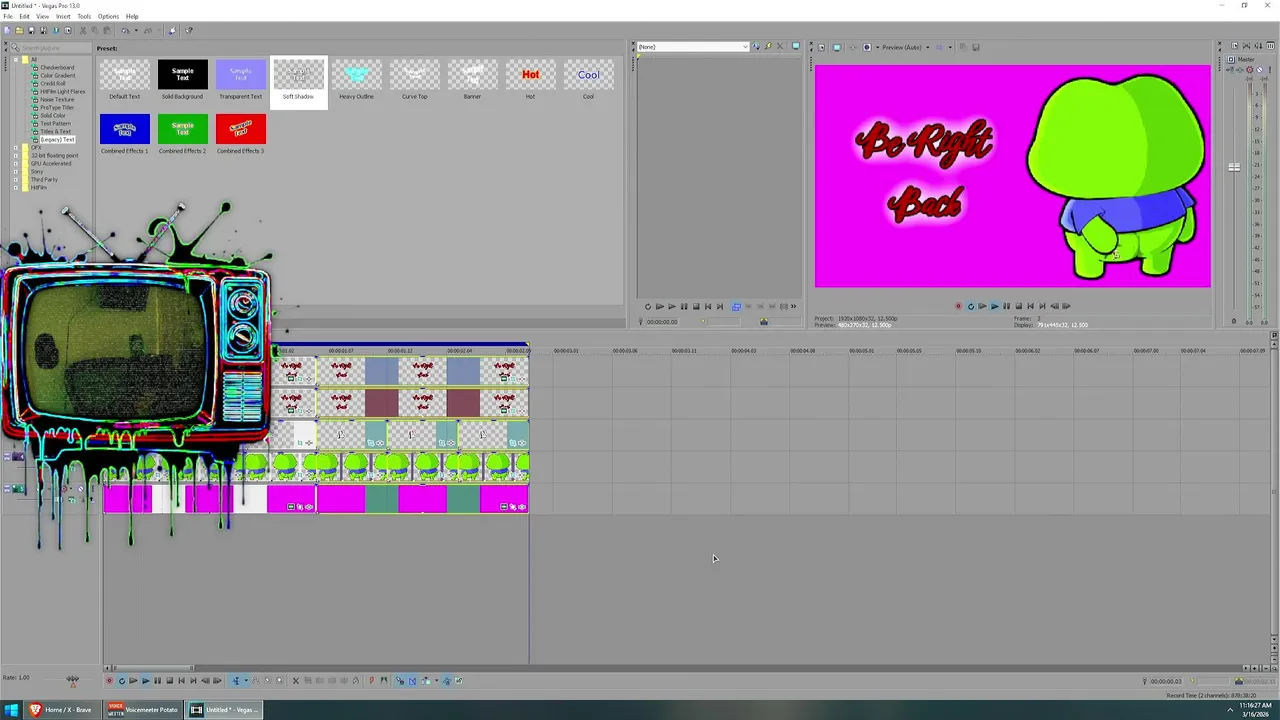Collapse the All folder in plug-in tree
This screenshot has width=1280, height=720.
[15, 60]
